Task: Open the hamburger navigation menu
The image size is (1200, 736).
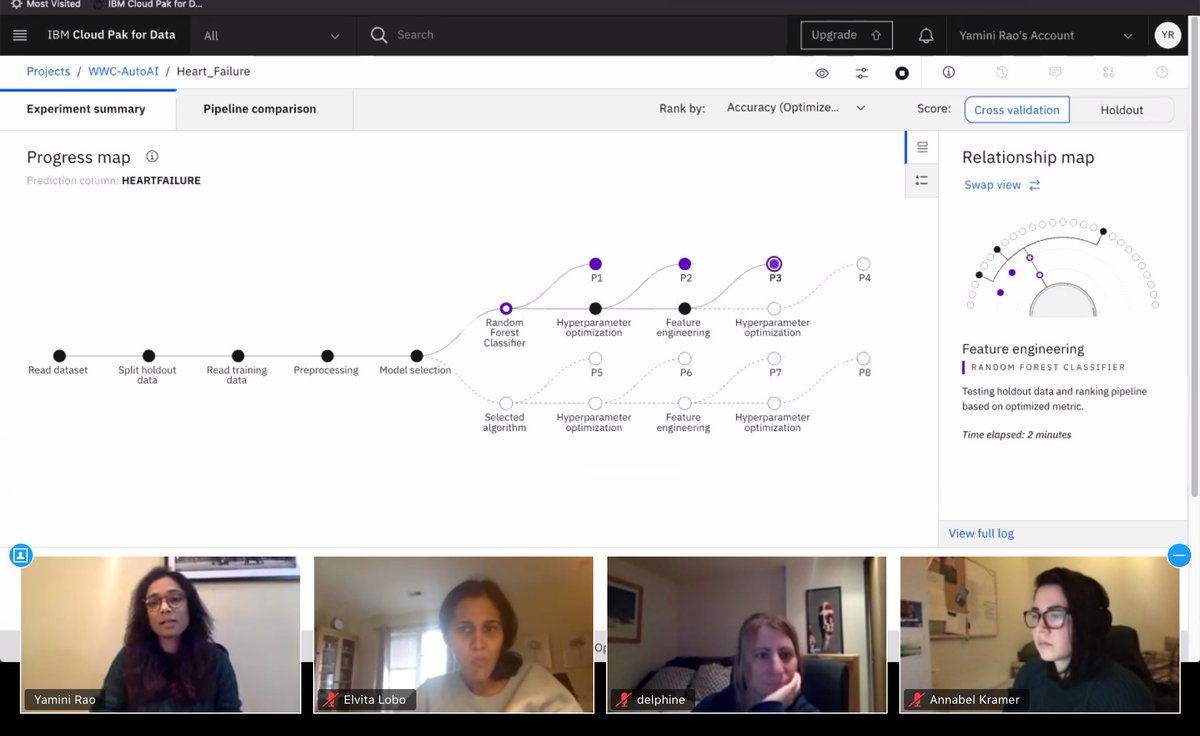Action: pyautogui.click(x=20, y=35)
